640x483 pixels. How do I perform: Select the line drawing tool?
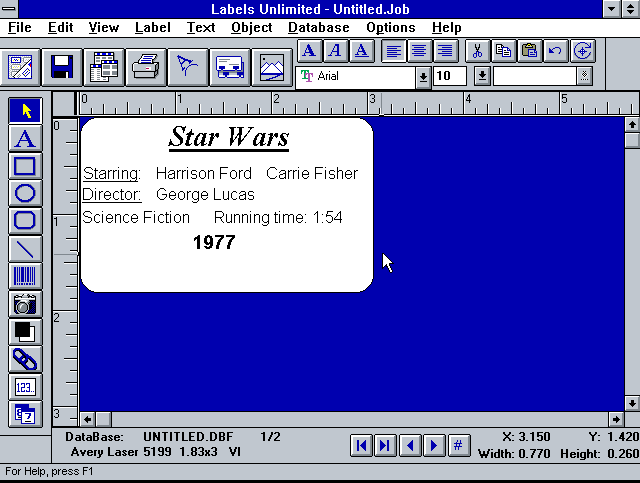(25, 249)
